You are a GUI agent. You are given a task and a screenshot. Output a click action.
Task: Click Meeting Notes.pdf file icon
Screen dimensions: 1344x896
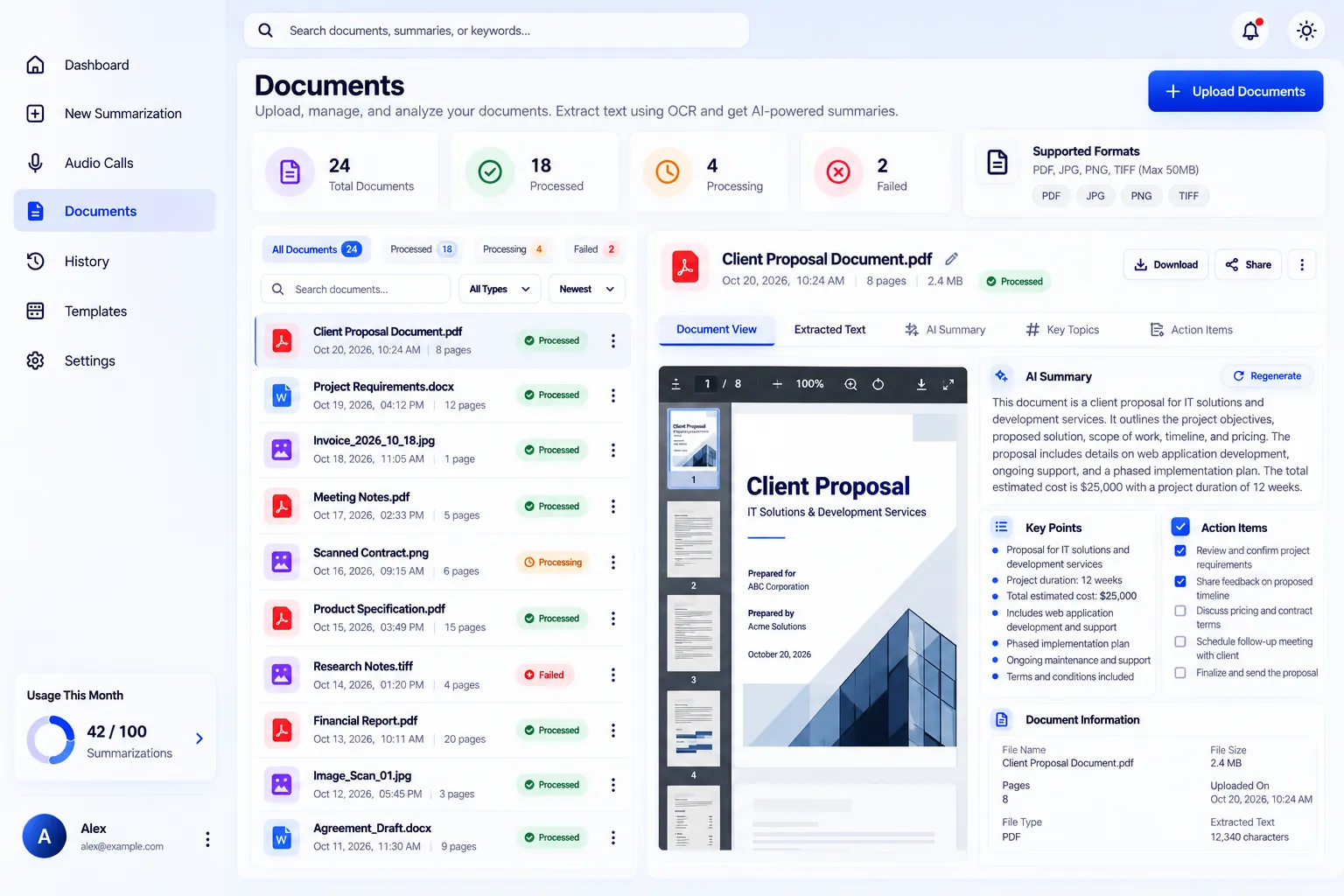click(x=282, y=506)
